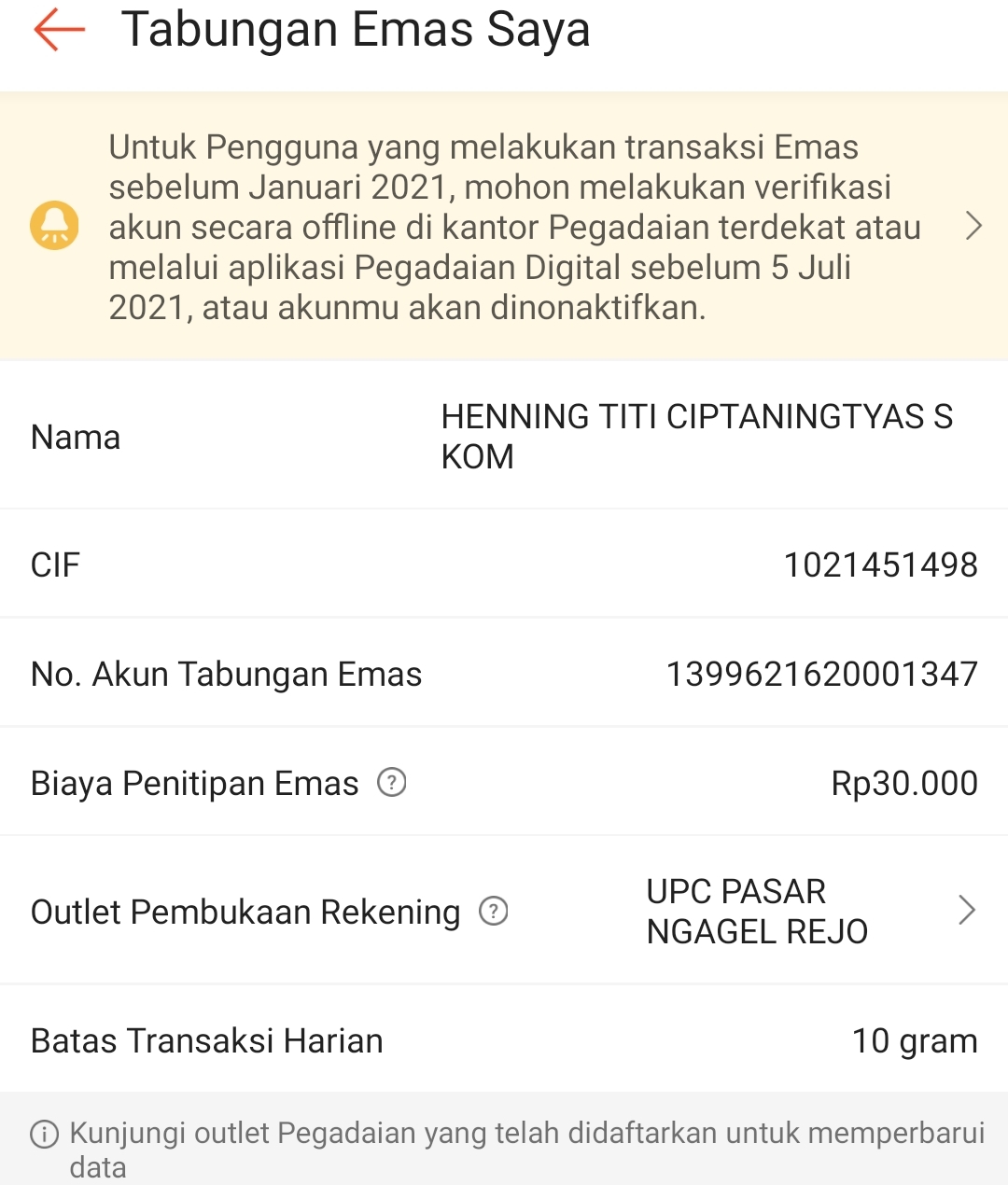Click the account holder name value
Screen dimensions: 1008x1185
tap(696, 436)
